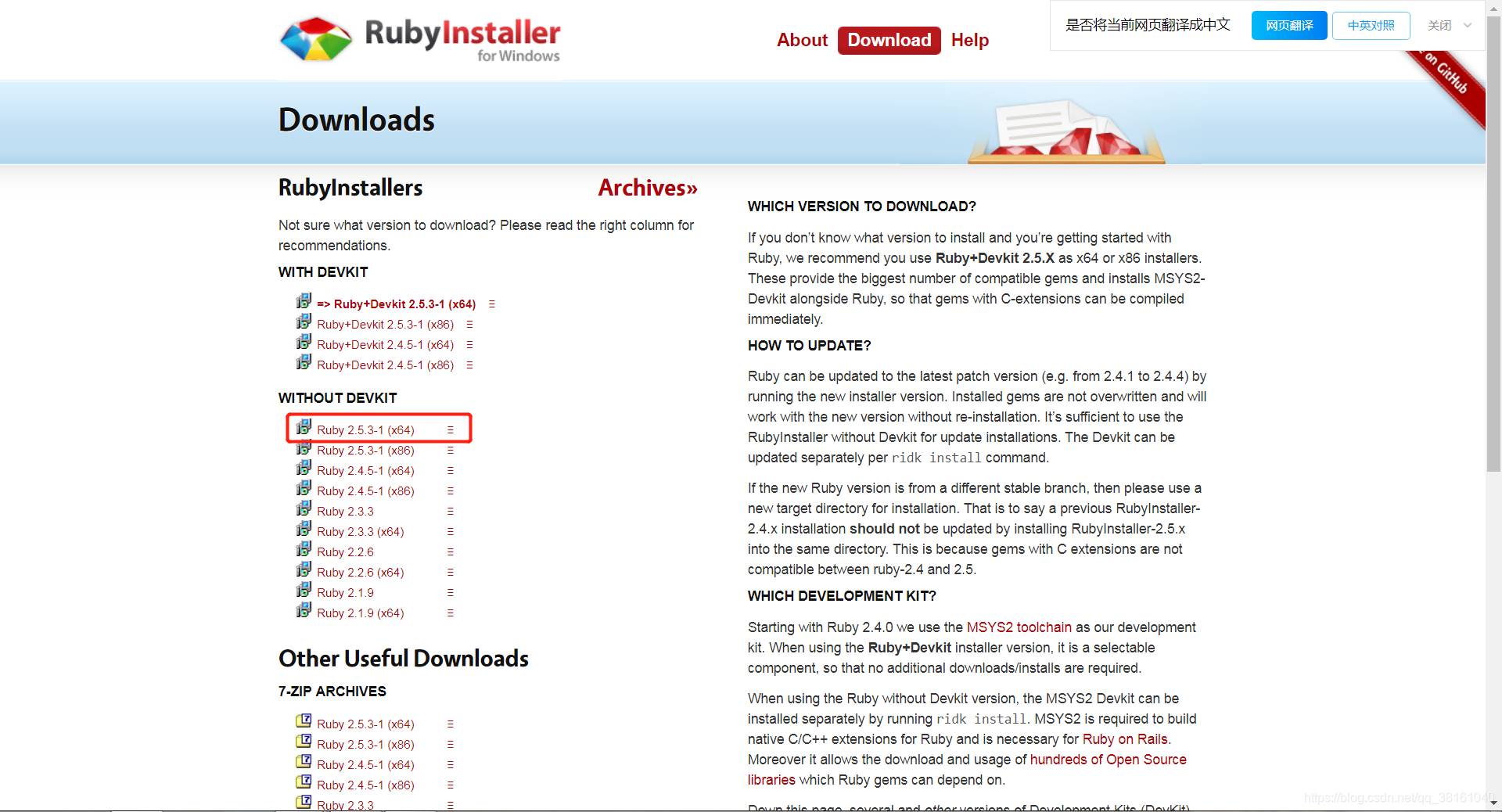Click the RubyInstaller for Windows title text

(463, 40)
